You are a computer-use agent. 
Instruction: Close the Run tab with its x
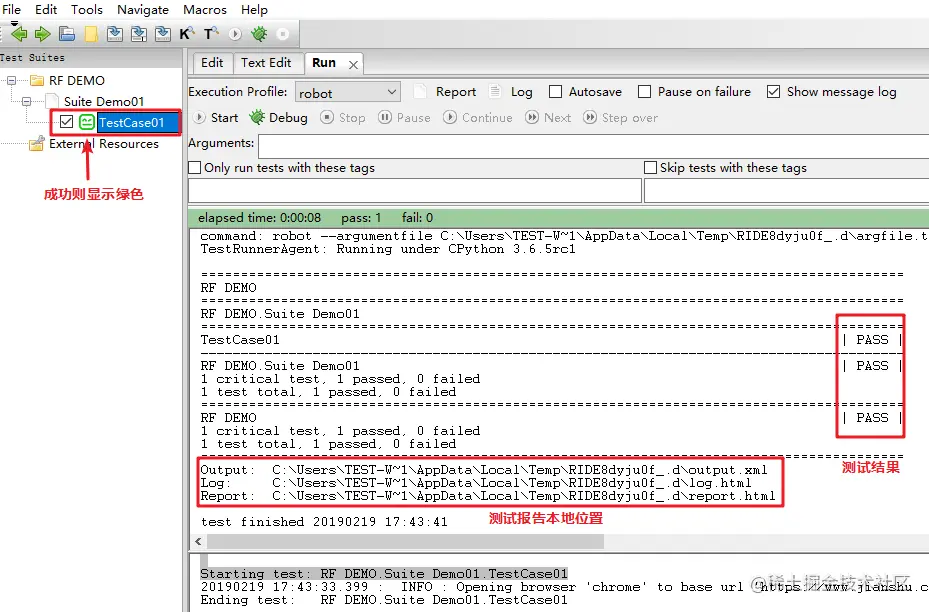pos(353,65)
